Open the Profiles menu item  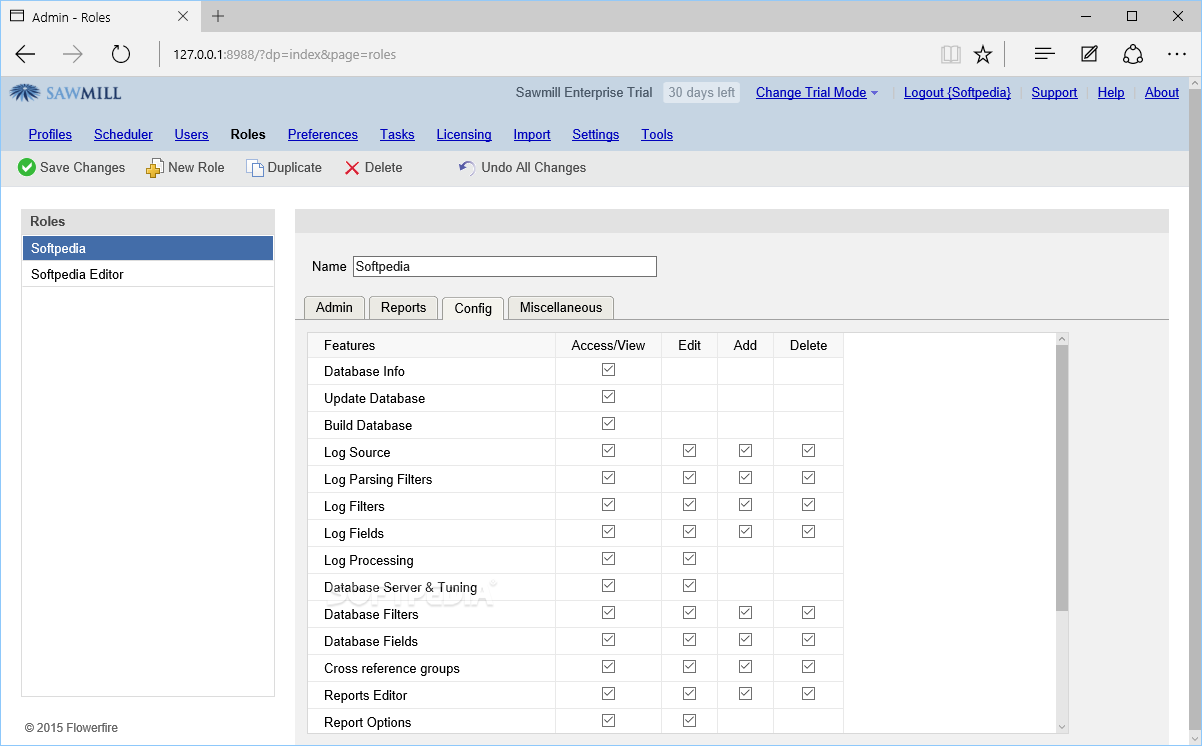pyautogui.click(x=50, y=135)
